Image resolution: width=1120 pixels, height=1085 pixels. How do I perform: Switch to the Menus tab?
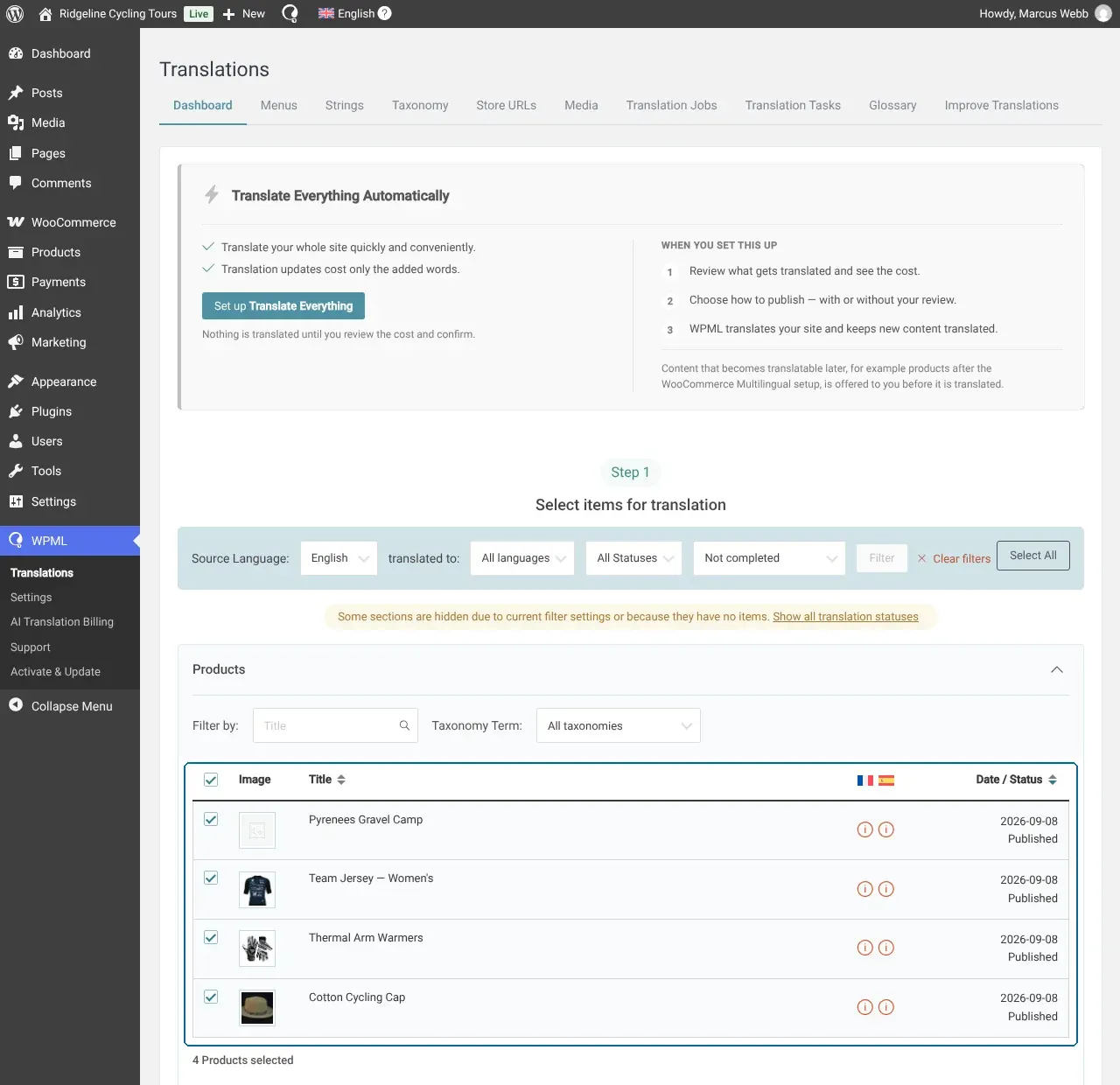[x=279, y=105]
